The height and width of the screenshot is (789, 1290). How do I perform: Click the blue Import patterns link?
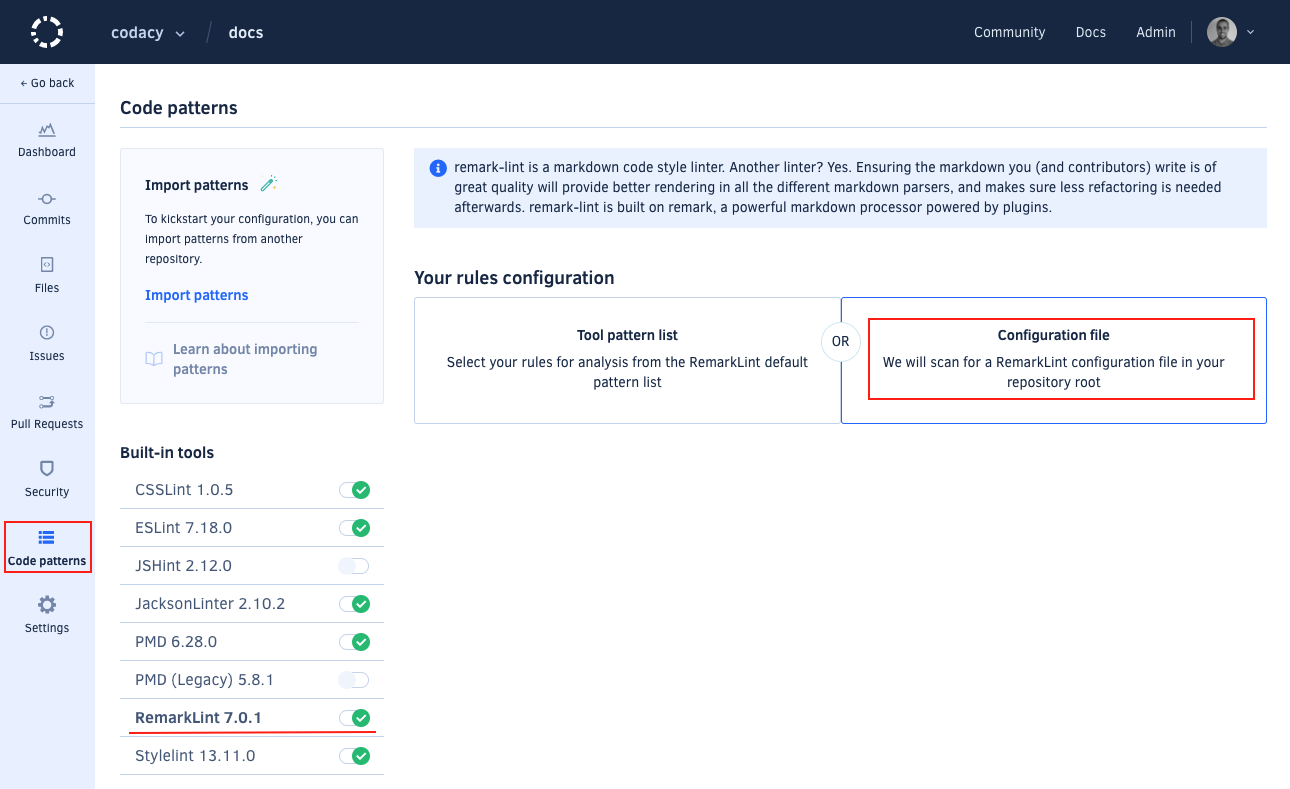tap(196, 295)
